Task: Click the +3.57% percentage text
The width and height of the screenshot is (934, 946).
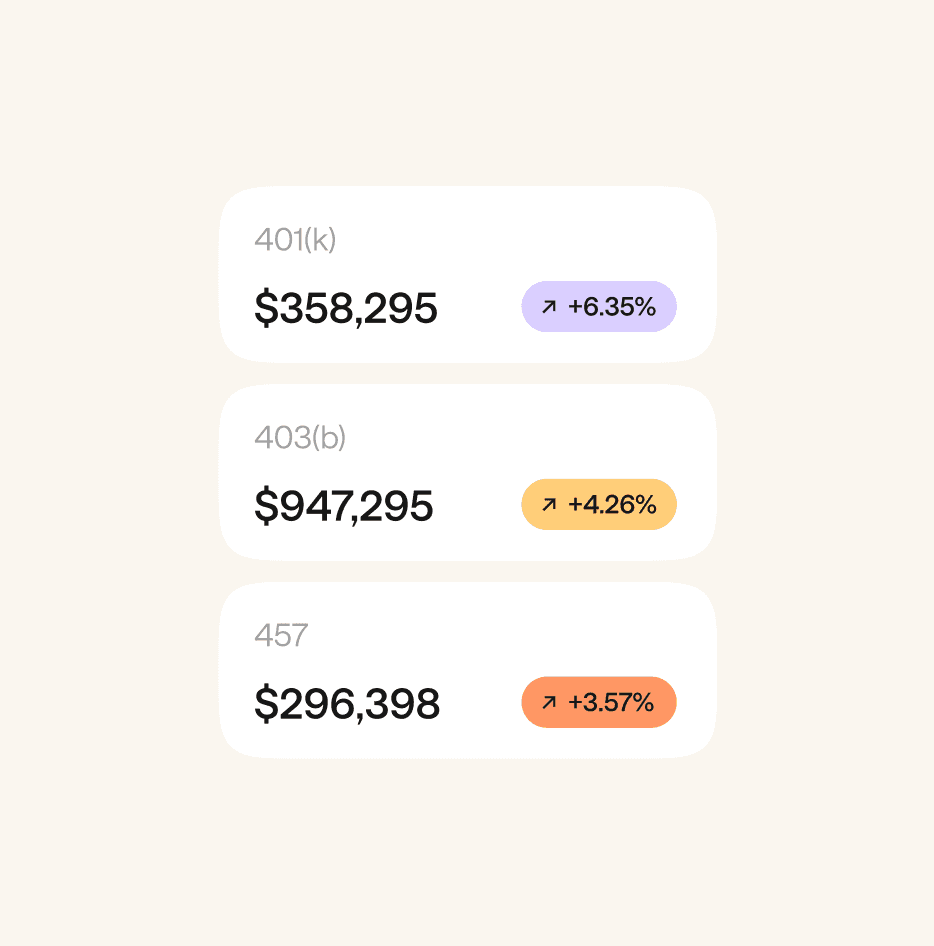Action: [x=611, y=702]
